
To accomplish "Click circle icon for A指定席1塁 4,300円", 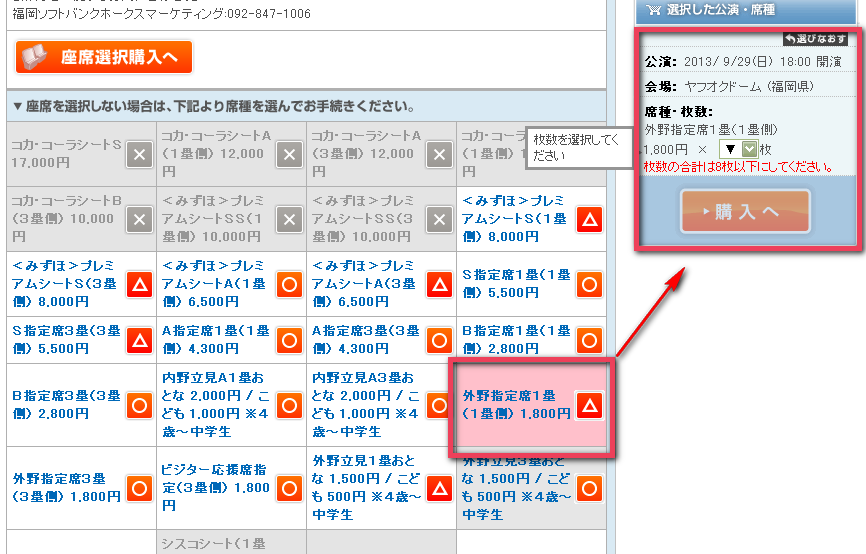I will (289, 340).
